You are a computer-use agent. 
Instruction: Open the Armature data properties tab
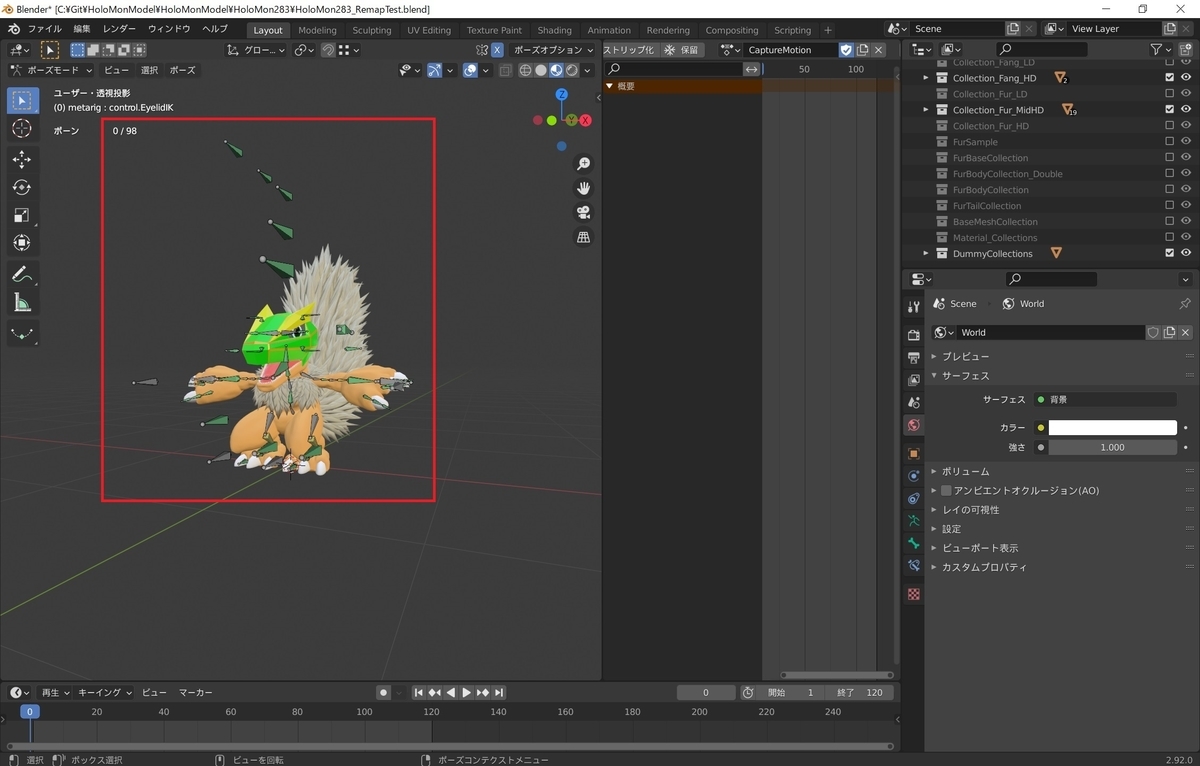click(x=913, y=521)
